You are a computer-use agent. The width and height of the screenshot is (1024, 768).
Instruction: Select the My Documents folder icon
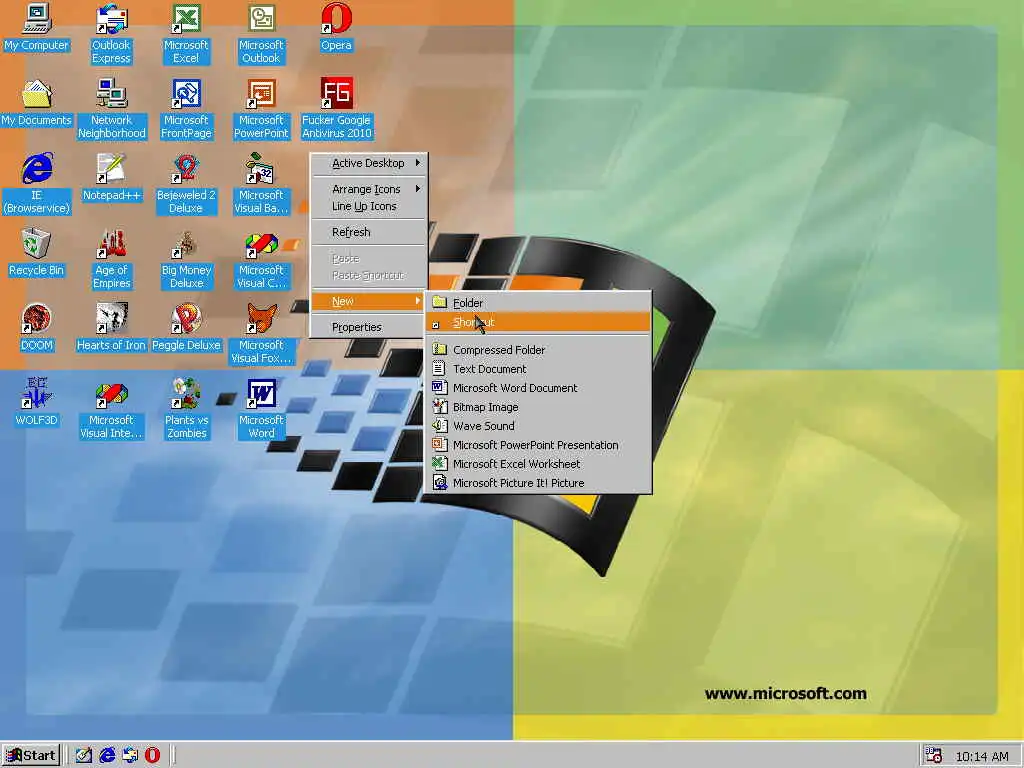point(36,103)
